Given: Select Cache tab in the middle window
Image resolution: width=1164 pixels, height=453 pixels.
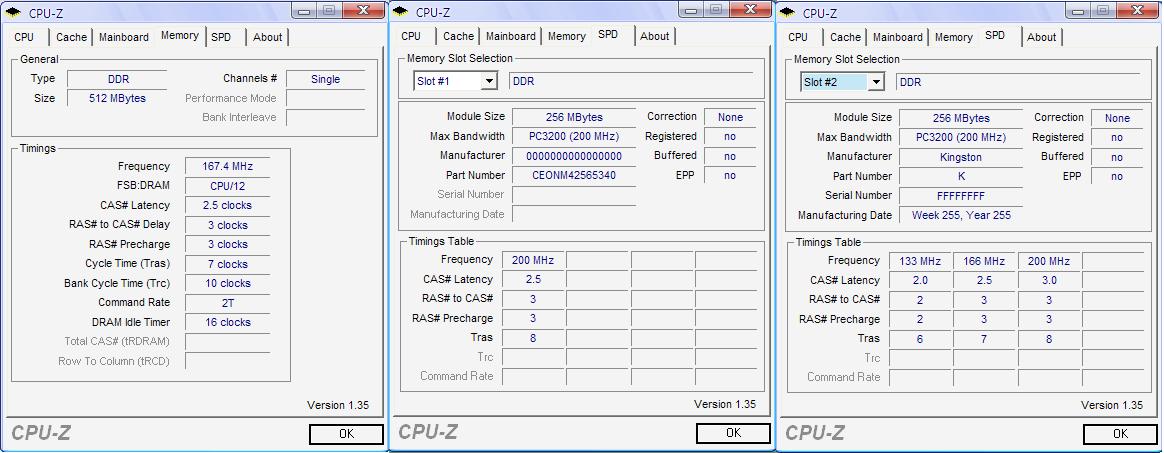Looking at the screenshot, I should [459, 36].
